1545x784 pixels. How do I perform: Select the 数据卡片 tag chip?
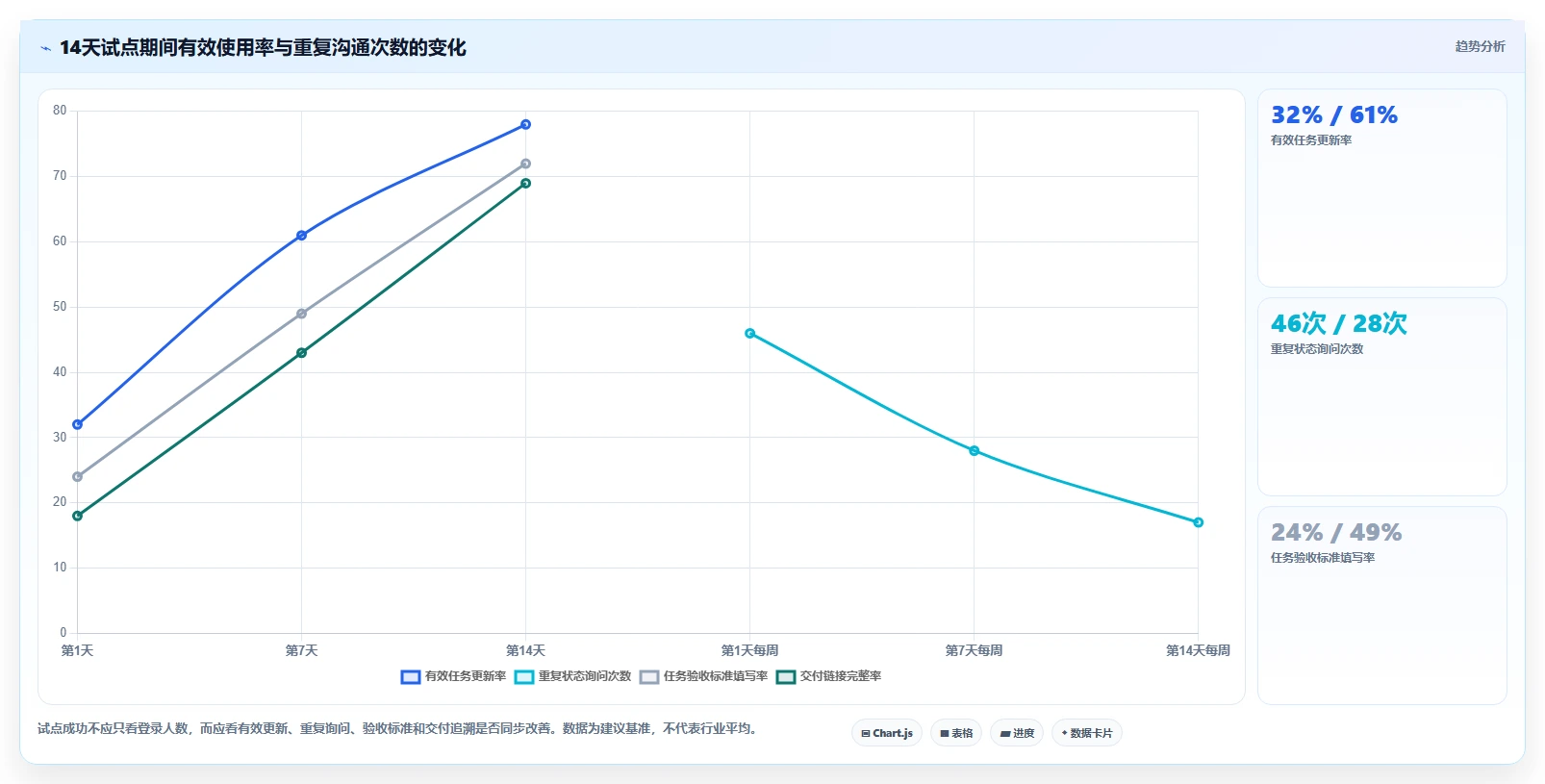click(1087, 733)
